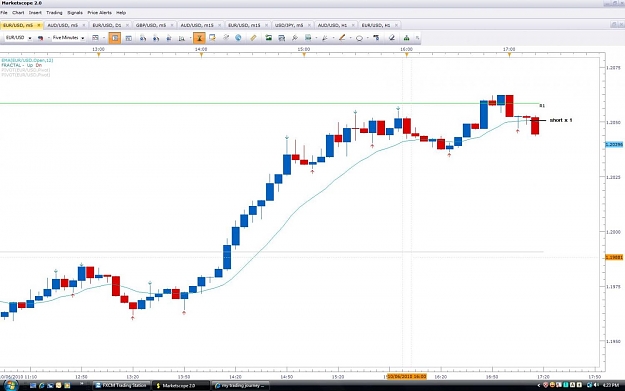
Task: Click the layout grid icon after Five Minutes
Action: (x=95, y=38)
